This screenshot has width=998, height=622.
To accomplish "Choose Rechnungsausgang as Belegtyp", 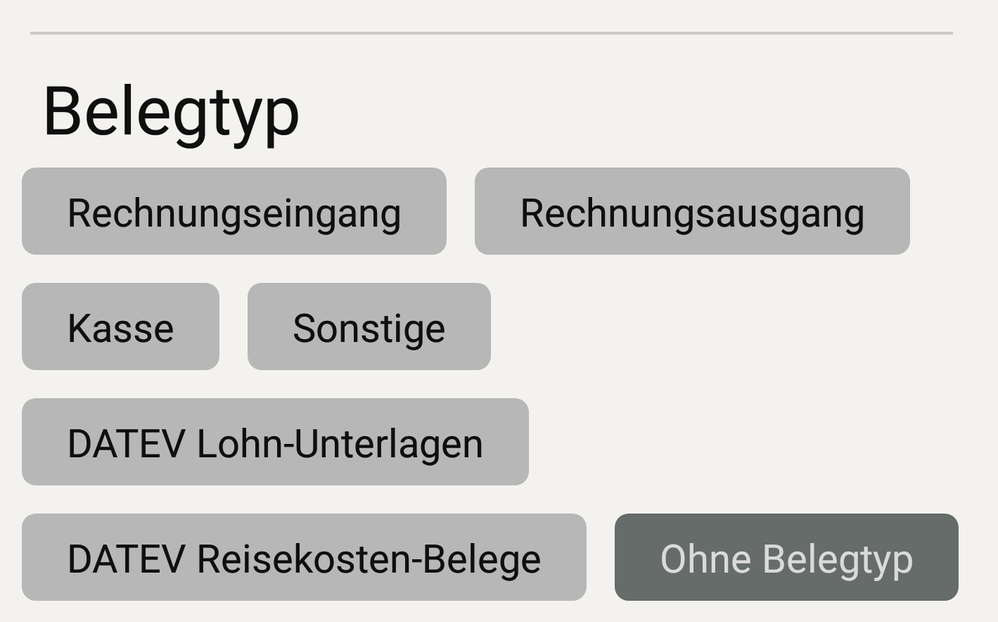I will (x=692, y=212).
